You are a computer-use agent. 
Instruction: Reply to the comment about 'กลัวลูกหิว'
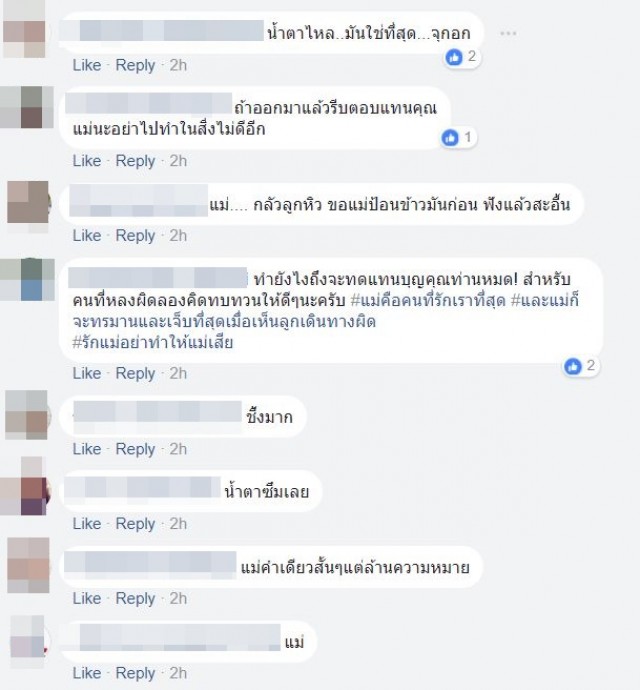(x=135, y=236)
